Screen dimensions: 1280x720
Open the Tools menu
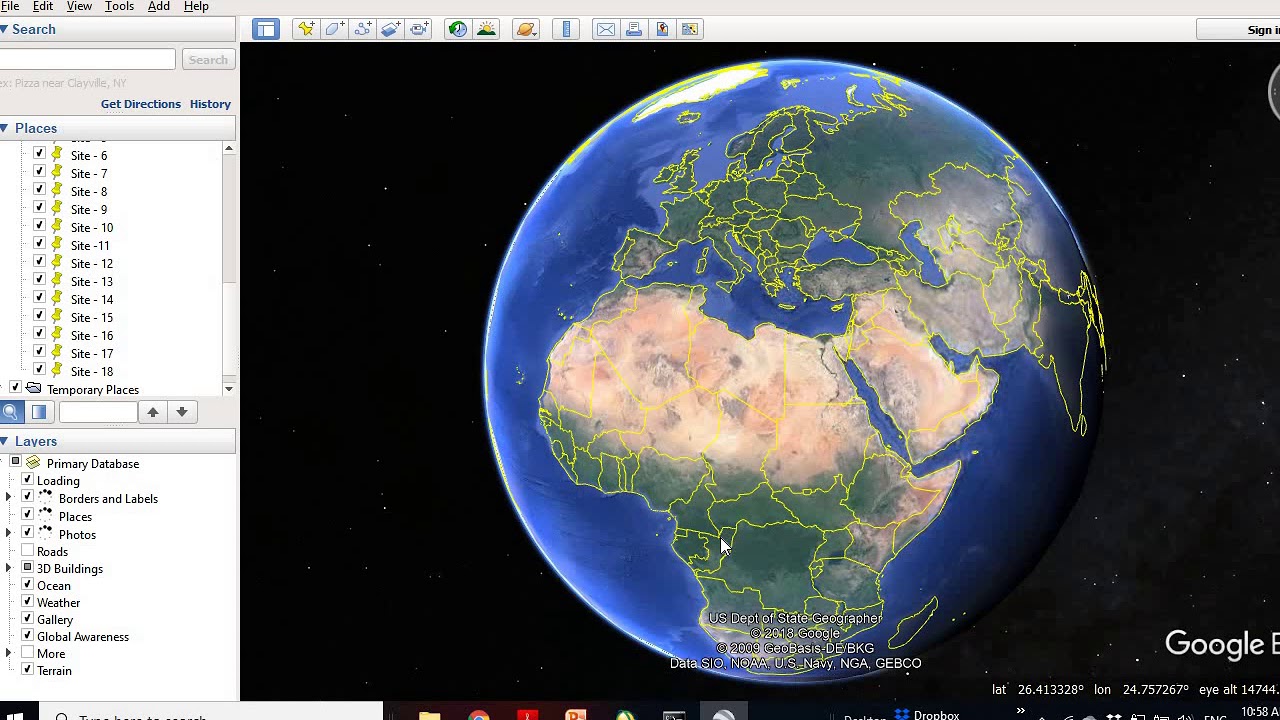pyautogui.click(x=119, y=6)
